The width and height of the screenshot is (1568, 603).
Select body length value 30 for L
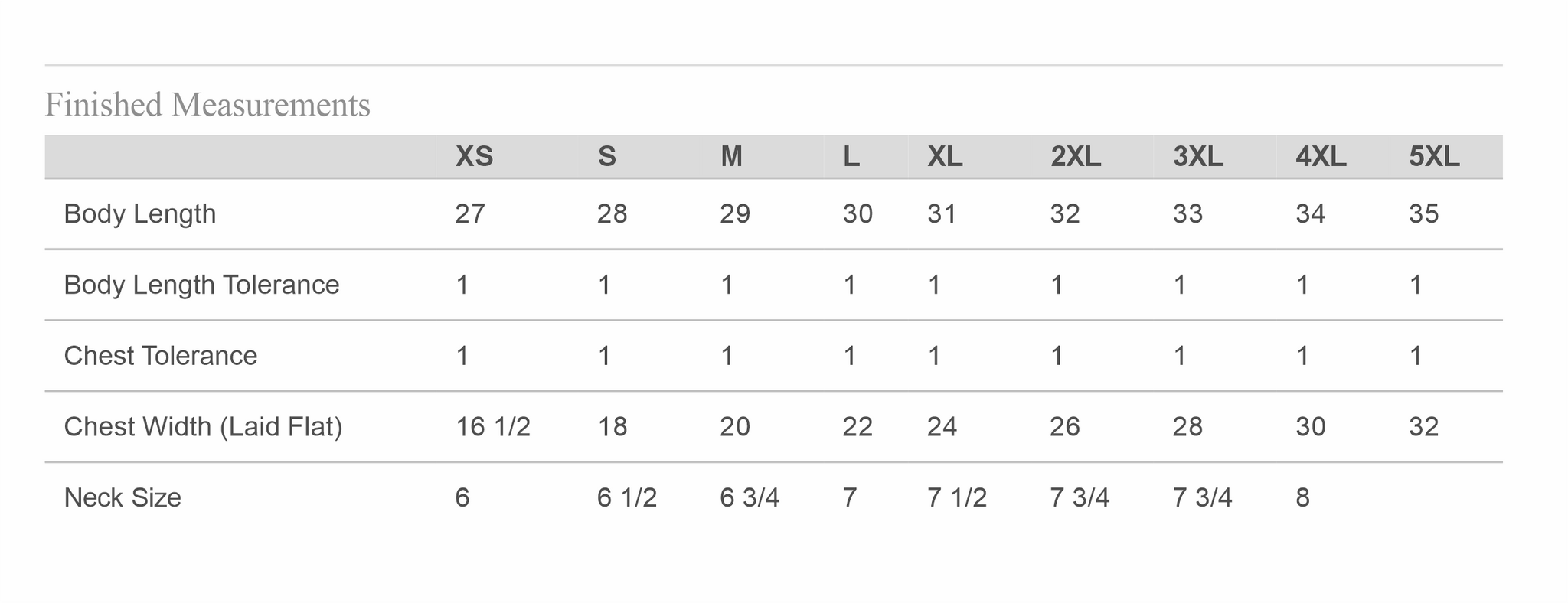click(x=857, y=213)
